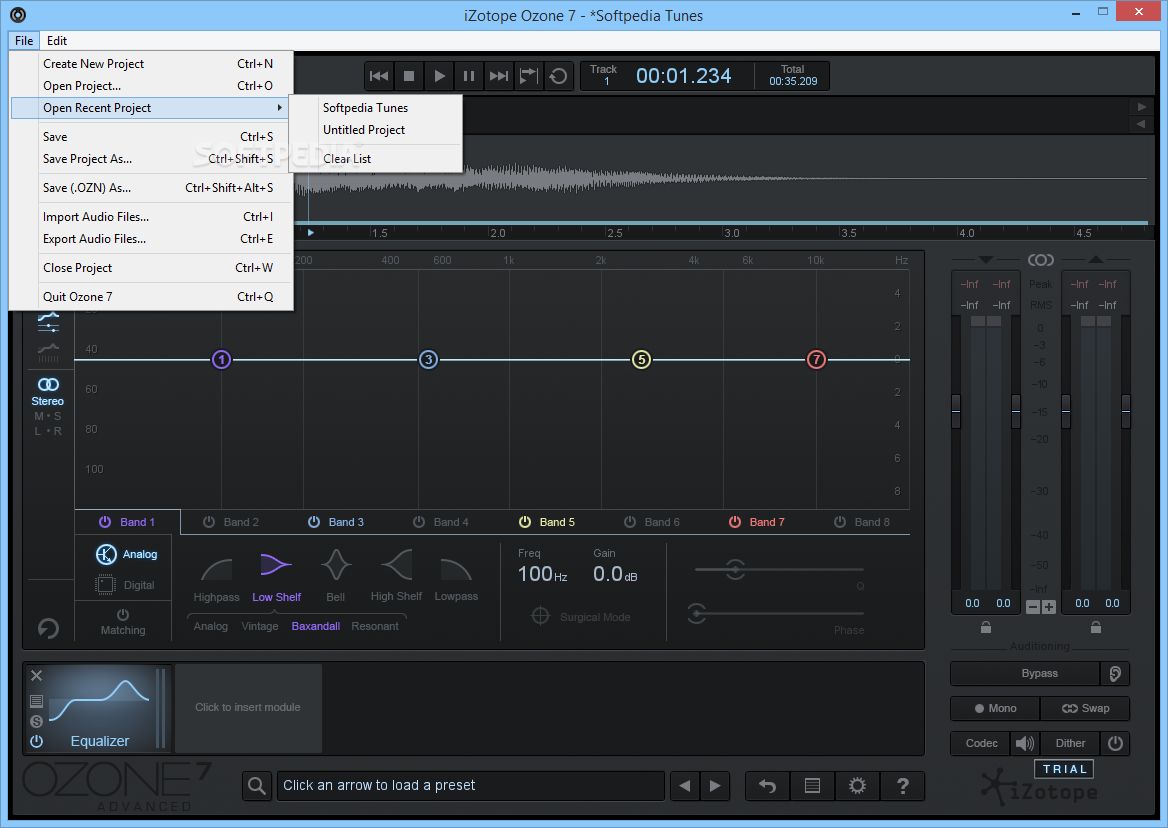Viewport: 1168px width, 828px height.
Task: Toggle the loop playback icon
Action: coord(558,76)
